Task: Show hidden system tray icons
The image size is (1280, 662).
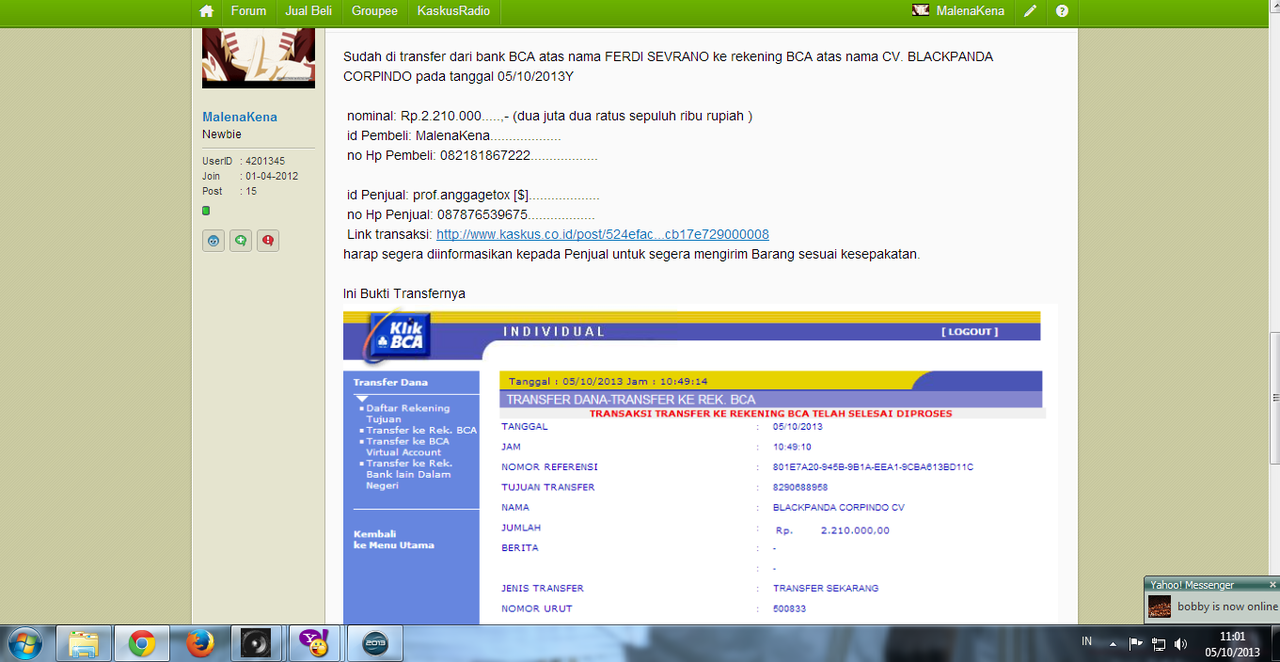Action: [x=1113, y=643]
